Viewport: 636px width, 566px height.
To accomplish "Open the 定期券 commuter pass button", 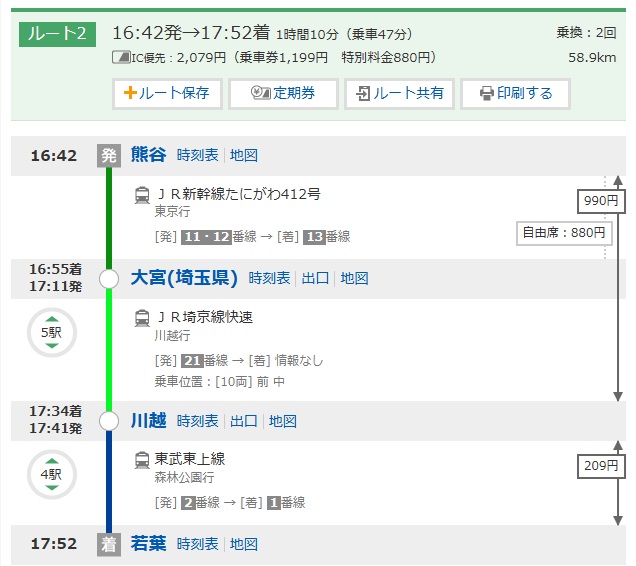I will tap(283, 93).
